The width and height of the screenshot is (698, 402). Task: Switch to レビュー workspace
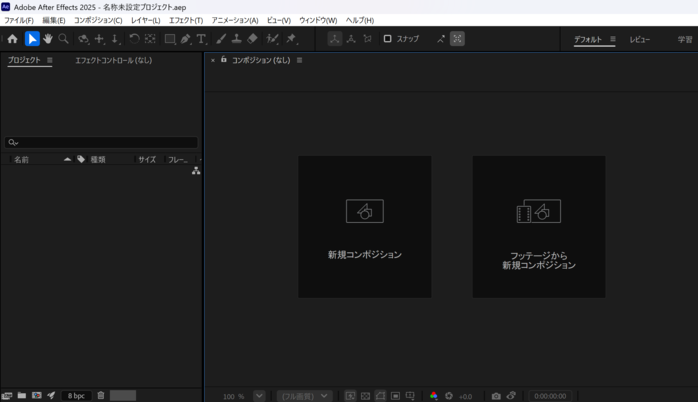640,39
